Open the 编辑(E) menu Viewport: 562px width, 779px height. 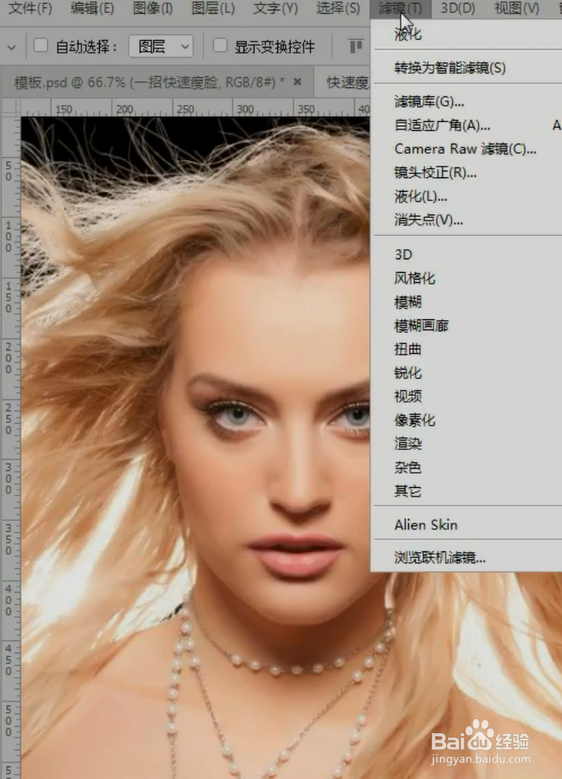click(x=92, y=8)
